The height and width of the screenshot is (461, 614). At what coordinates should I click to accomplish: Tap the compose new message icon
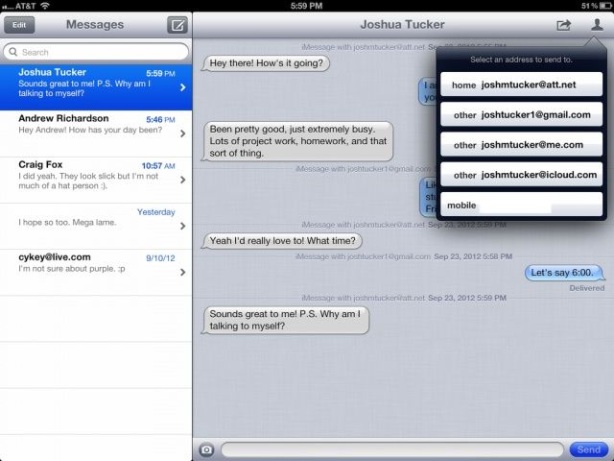(x=177, y=25)
